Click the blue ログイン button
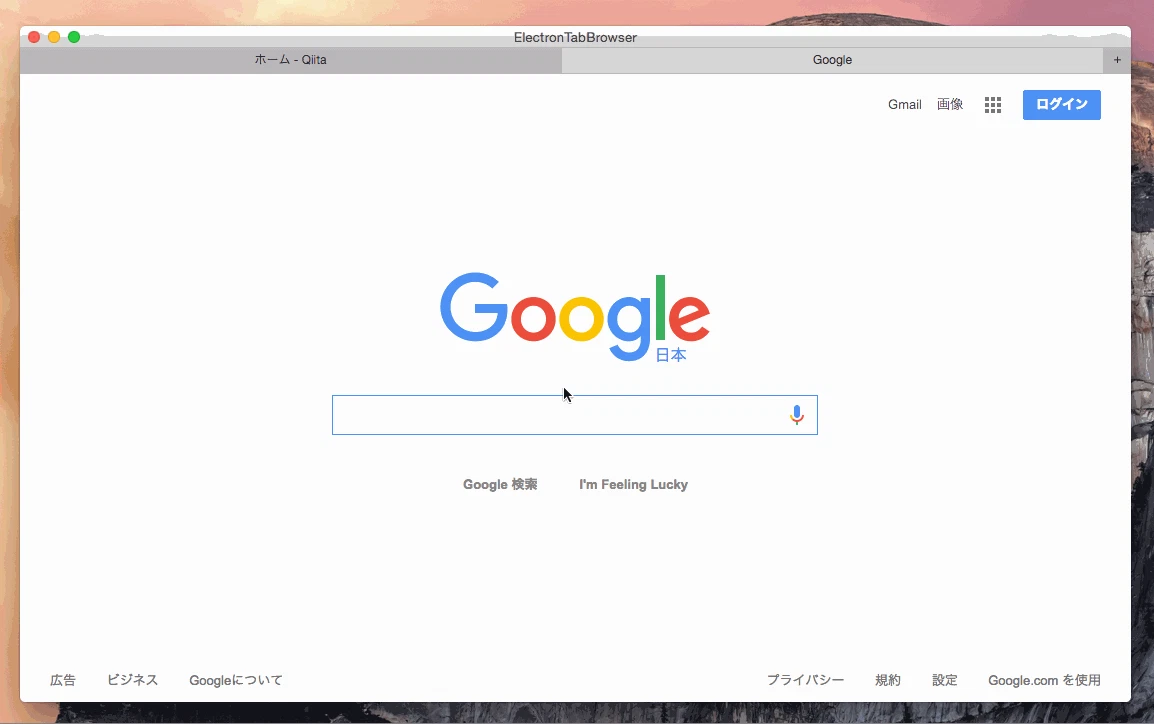 point(1061,104)
